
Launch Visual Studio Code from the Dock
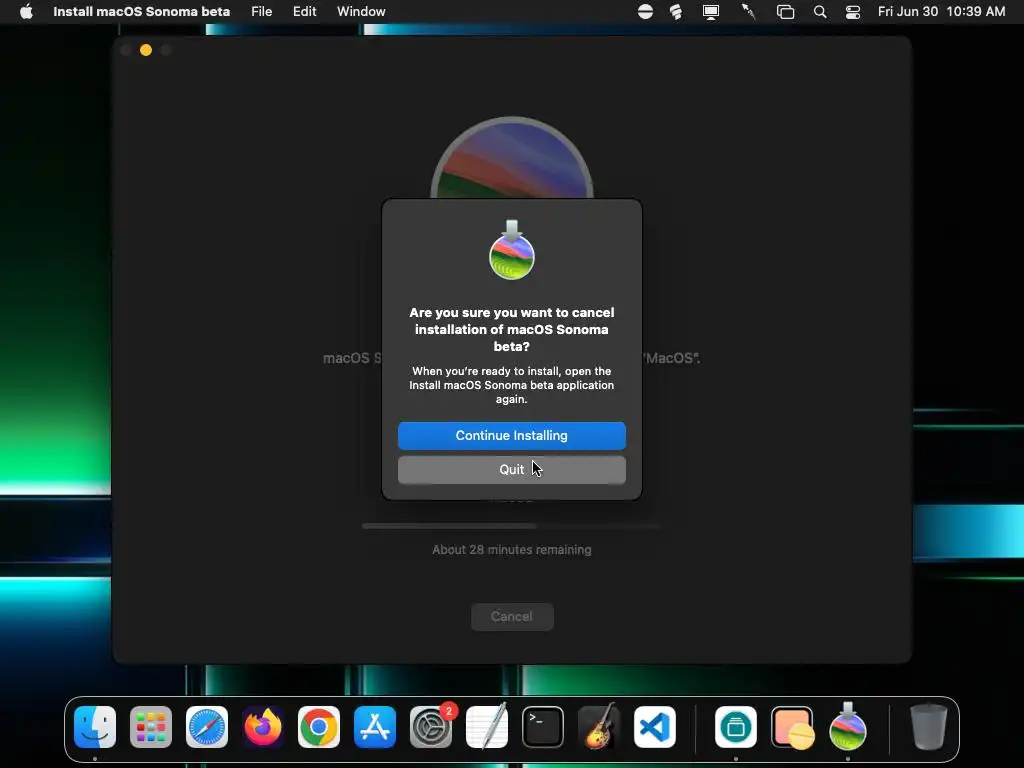[654, 727]
